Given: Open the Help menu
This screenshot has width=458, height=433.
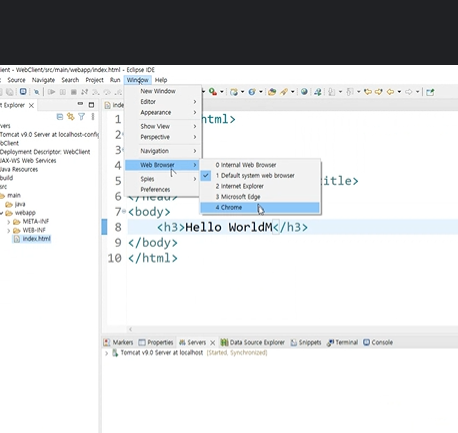Looking at the screenshot, I should tap(161, 80).
